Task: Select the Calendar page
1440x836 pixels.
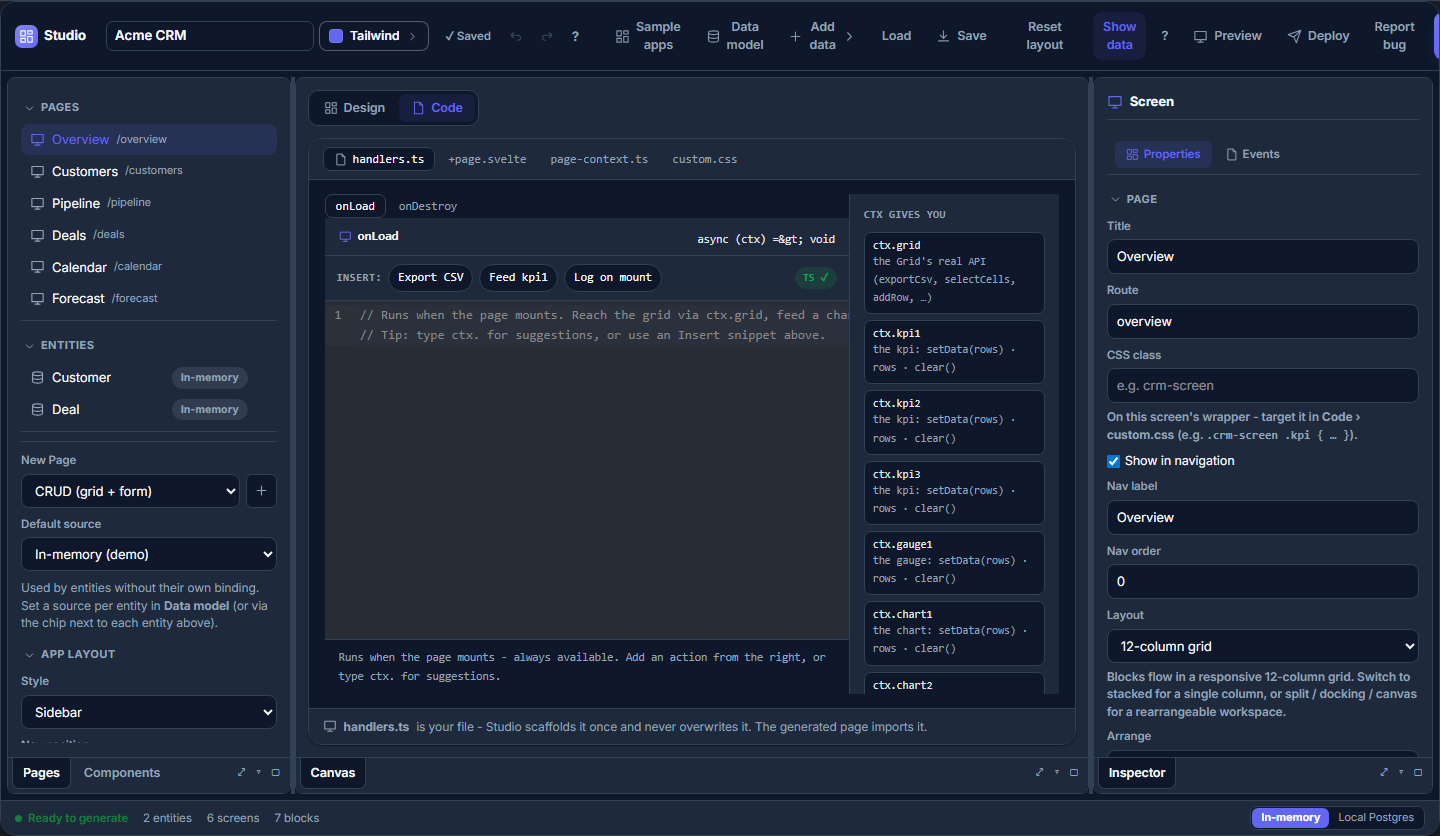Action: (149, 267)
